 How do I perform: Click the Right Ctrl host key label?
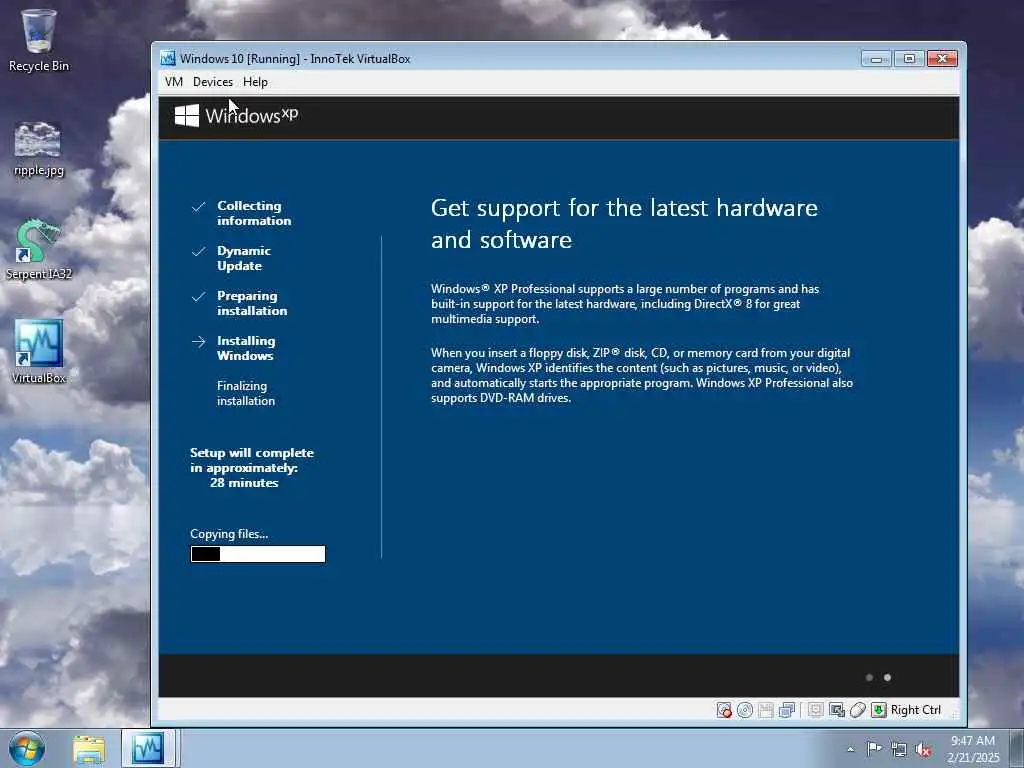pos(916,710)
